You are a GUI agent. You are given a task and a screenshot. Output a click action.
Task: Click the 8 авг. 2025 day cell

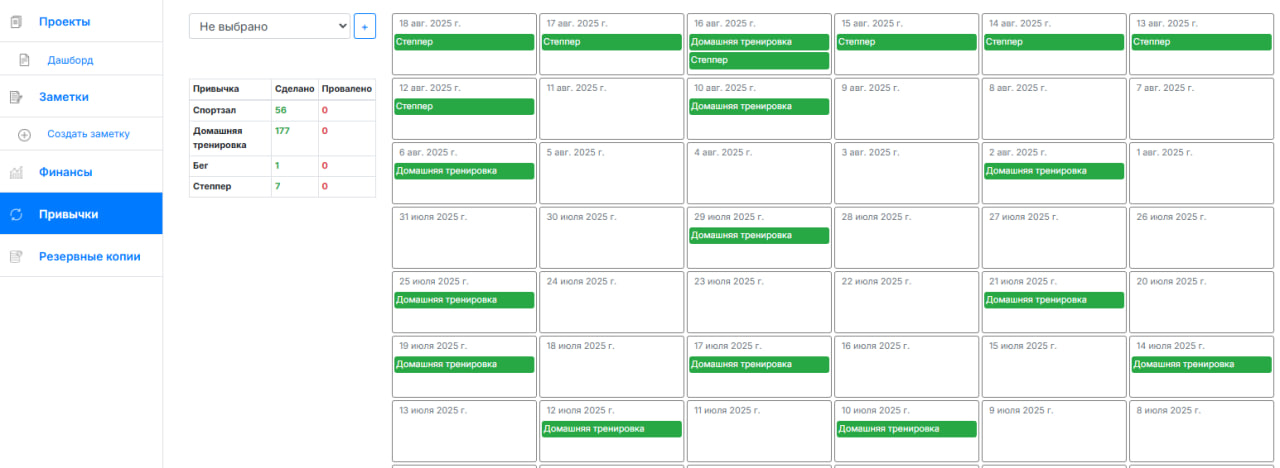(1054, 108)
